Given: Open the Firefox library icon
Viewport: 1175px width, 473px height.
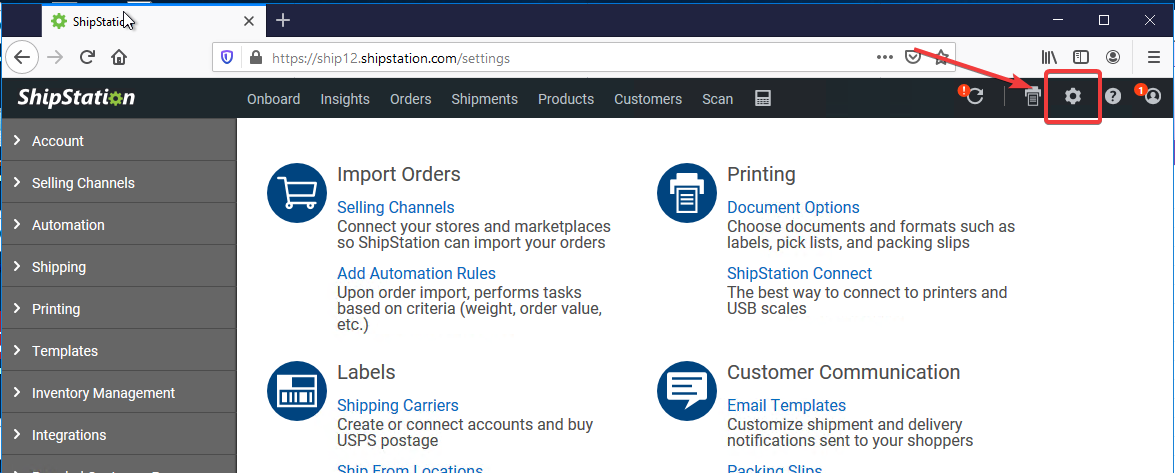Looking at the screenshot, I should pos(1049,58).
